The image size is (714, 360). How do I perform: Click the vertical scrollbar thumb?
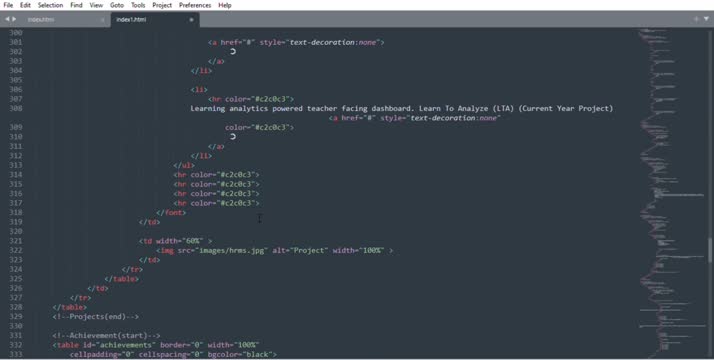point(709,249)
